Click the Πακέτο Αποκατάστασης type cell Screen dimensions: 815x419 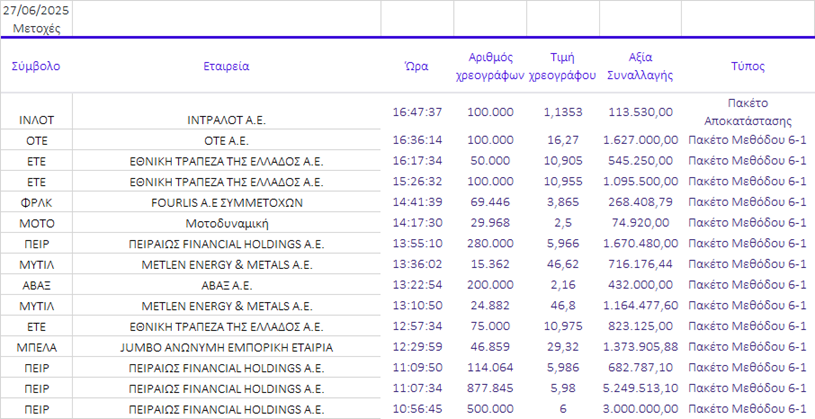748,112
